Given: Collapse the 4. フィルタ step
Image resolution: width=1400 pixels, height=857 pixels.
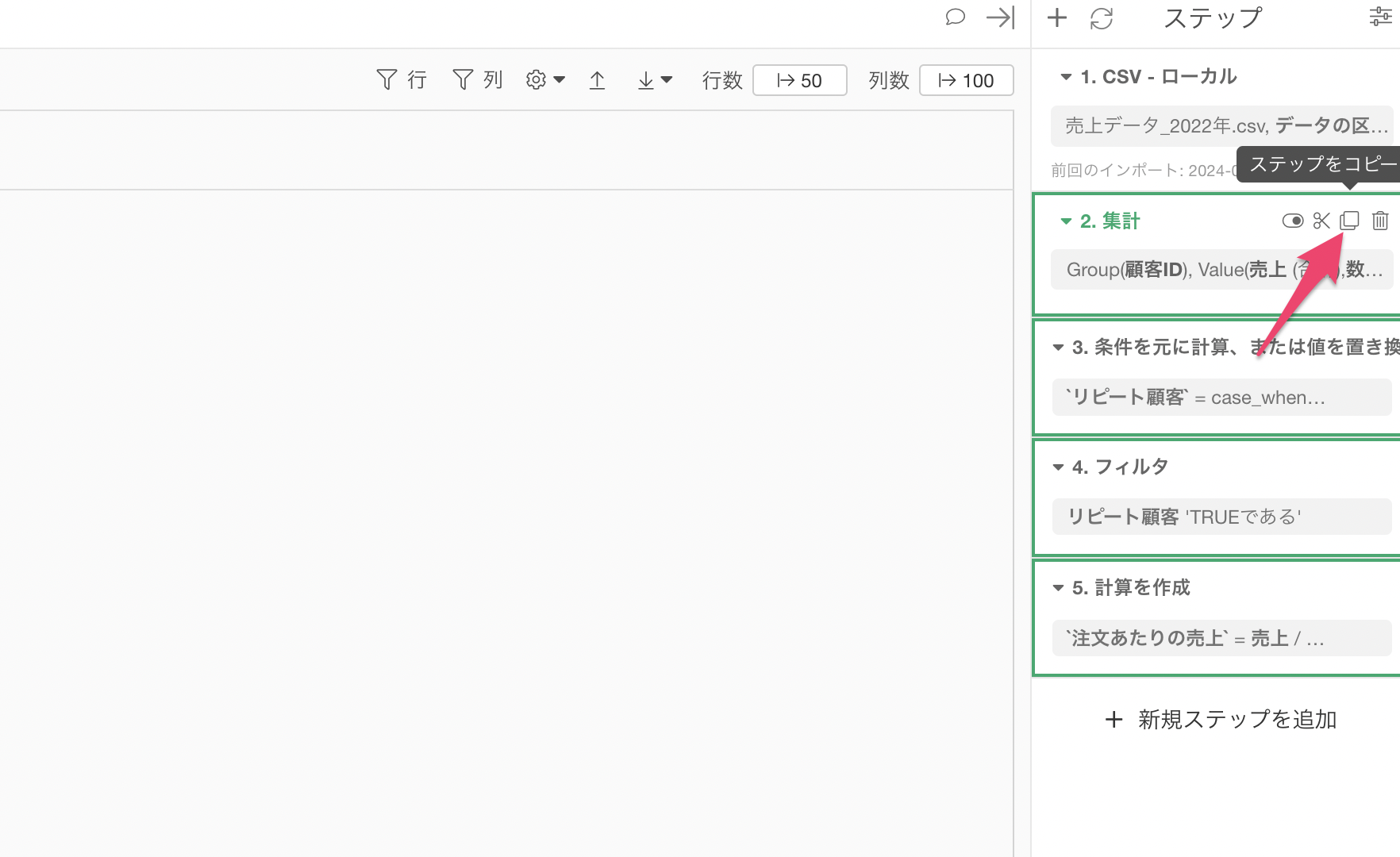Looking at the screenshot, I should (x=1058, y=467).
